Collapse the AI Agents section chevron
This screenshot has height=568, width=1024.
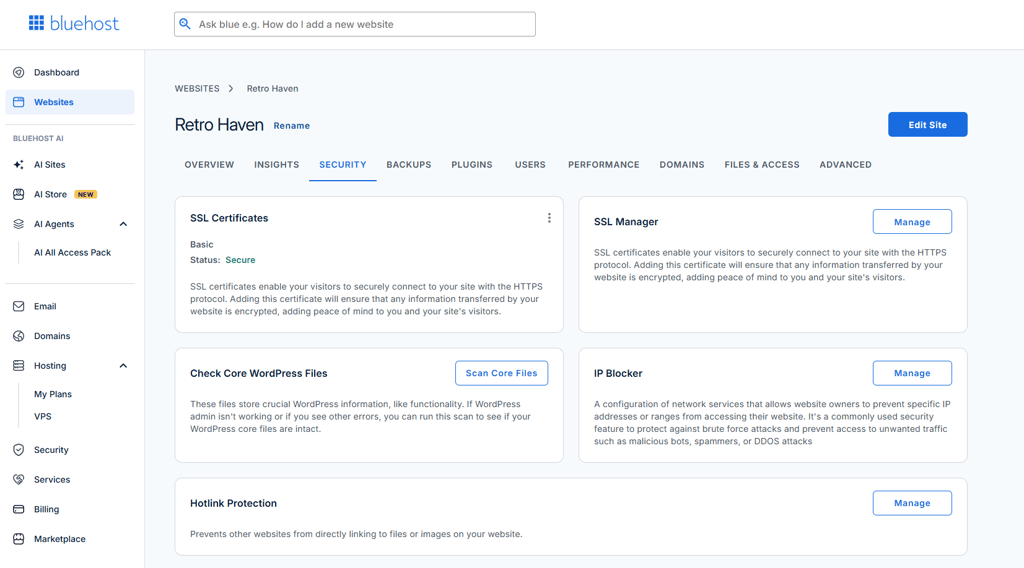click(x=123, y=224)
